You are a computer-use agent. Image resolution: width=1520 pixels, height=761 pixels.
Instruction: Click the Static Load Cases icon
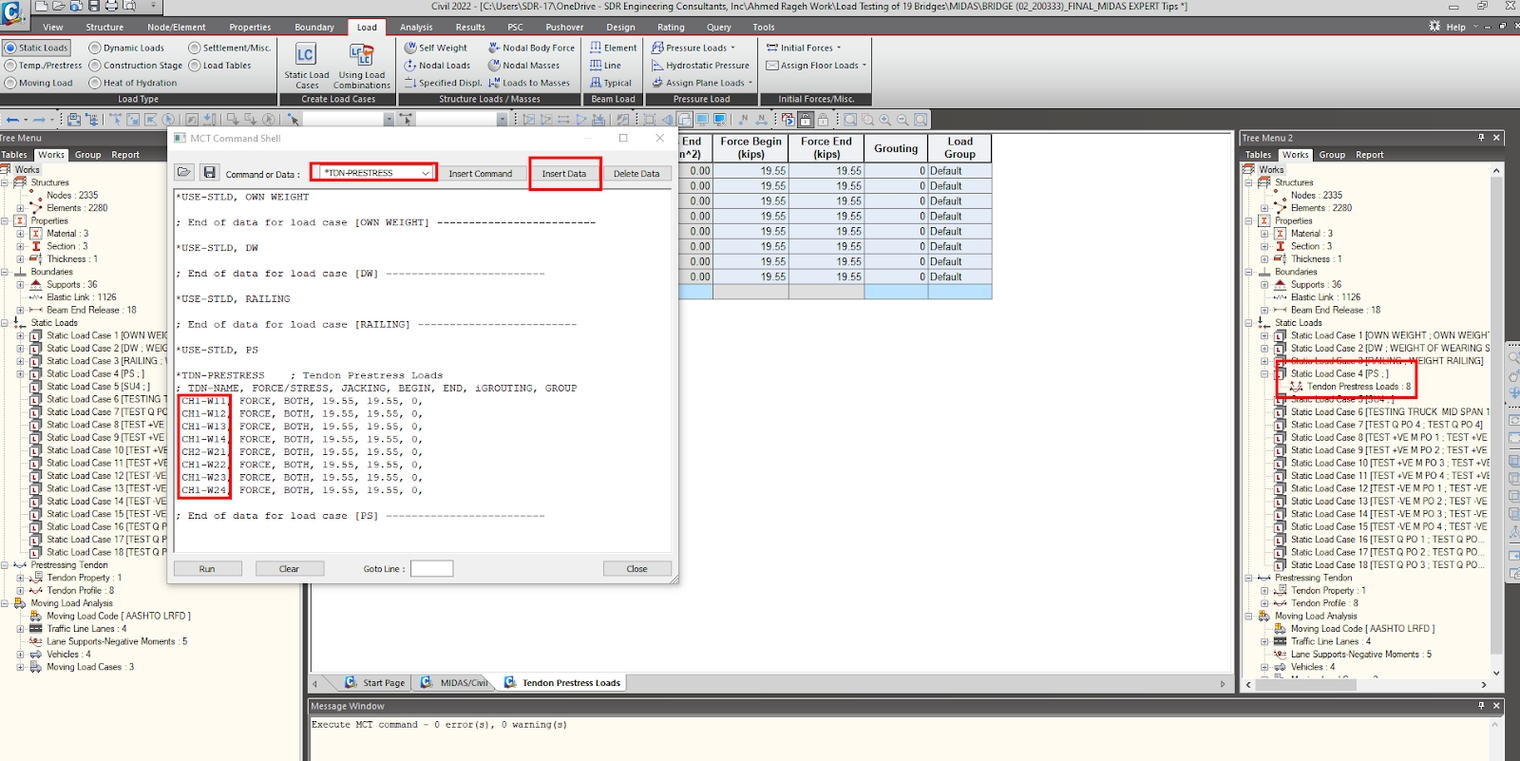coord(306,56)
